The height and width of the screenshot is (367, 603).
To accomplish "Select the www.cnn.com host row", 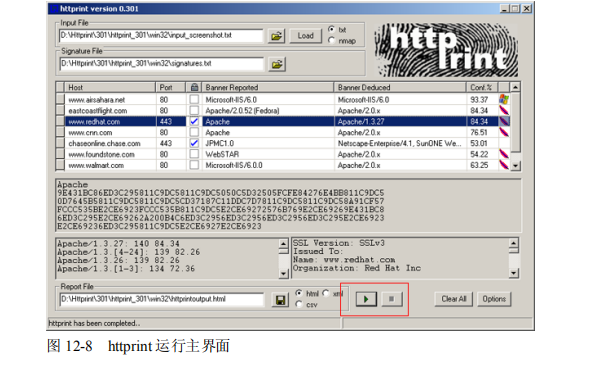I will pyautogui.click(x=283, y=132).
